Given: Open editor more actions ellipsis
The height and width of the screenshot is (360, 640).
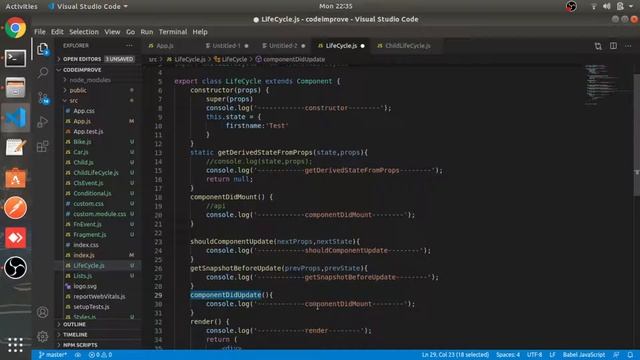Looking at the screenshot, I should click(x=628, y=46).
